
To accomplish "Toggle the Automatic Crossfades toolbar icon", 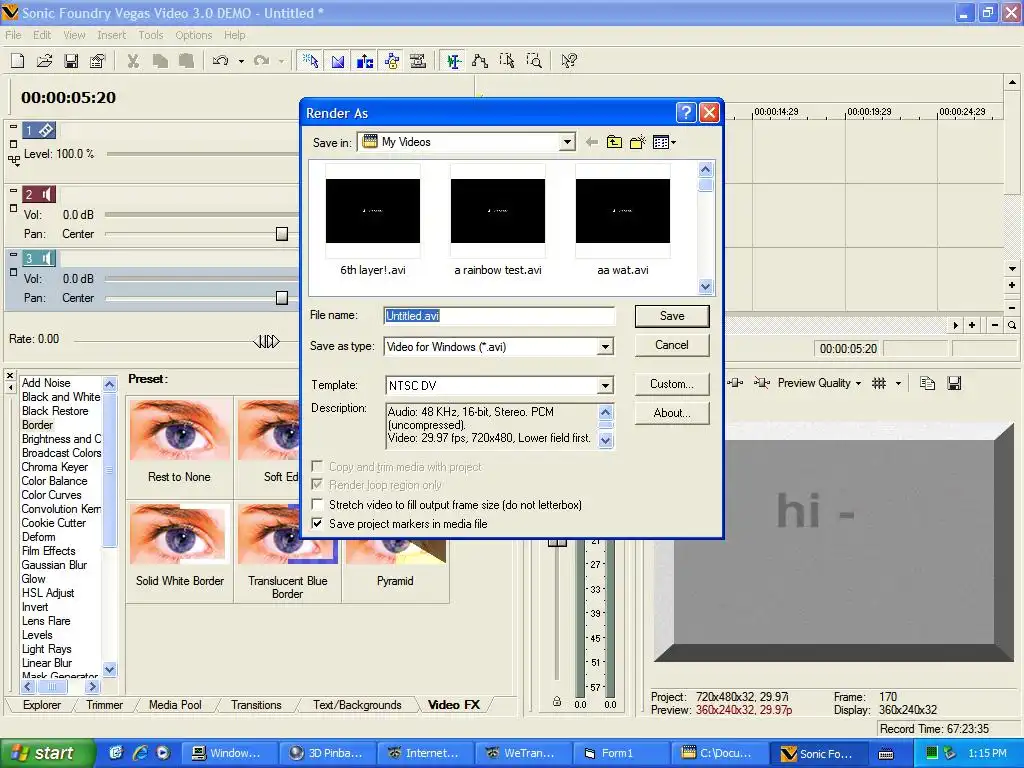I will pyautogui.click(x=338, y=61).
